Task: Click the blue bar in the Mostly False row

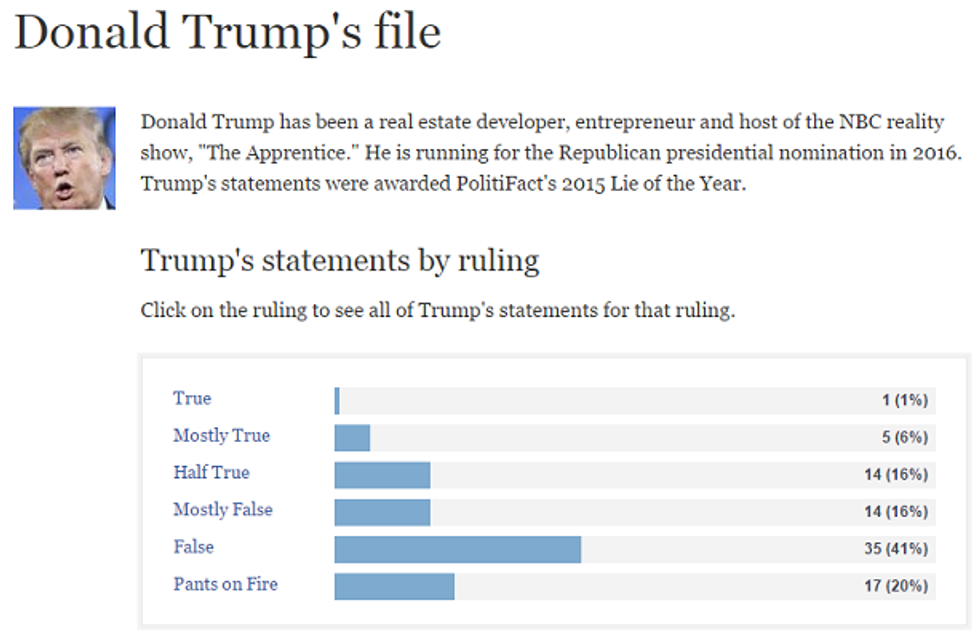Action: 382,512
